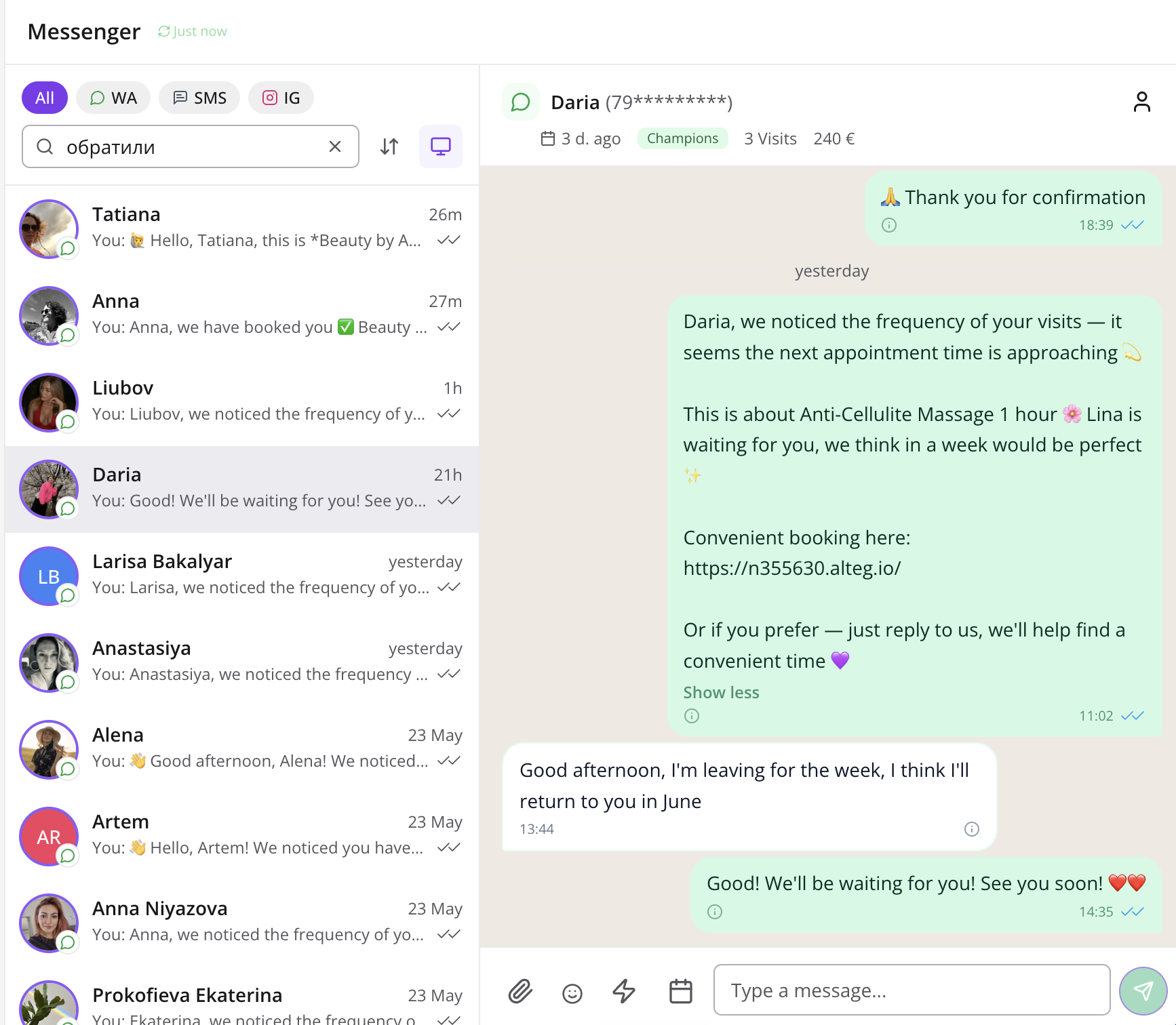Open Tatiana's conversation
This screenshot has width=1176, height=1025.
tap(242, 229)
